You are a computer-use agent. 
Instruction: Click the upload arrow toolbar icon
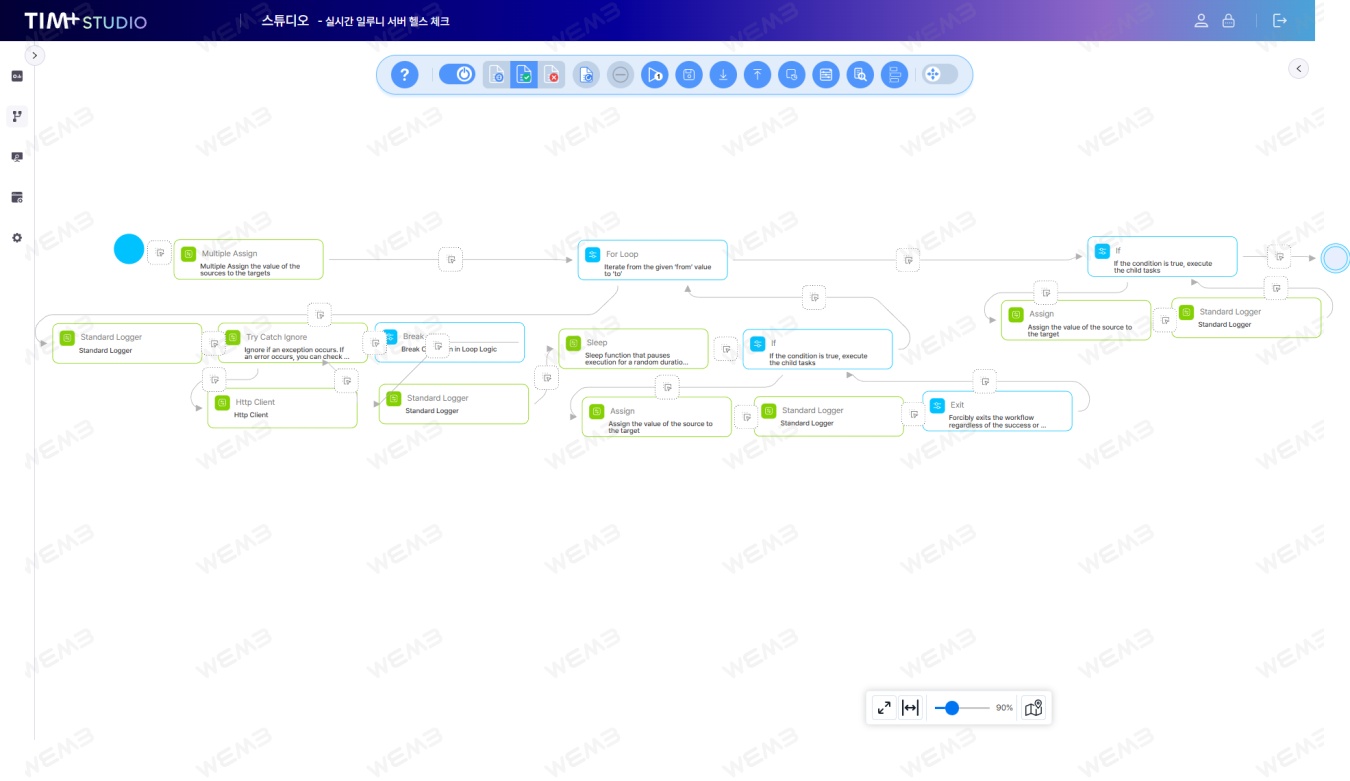(757, 75)
